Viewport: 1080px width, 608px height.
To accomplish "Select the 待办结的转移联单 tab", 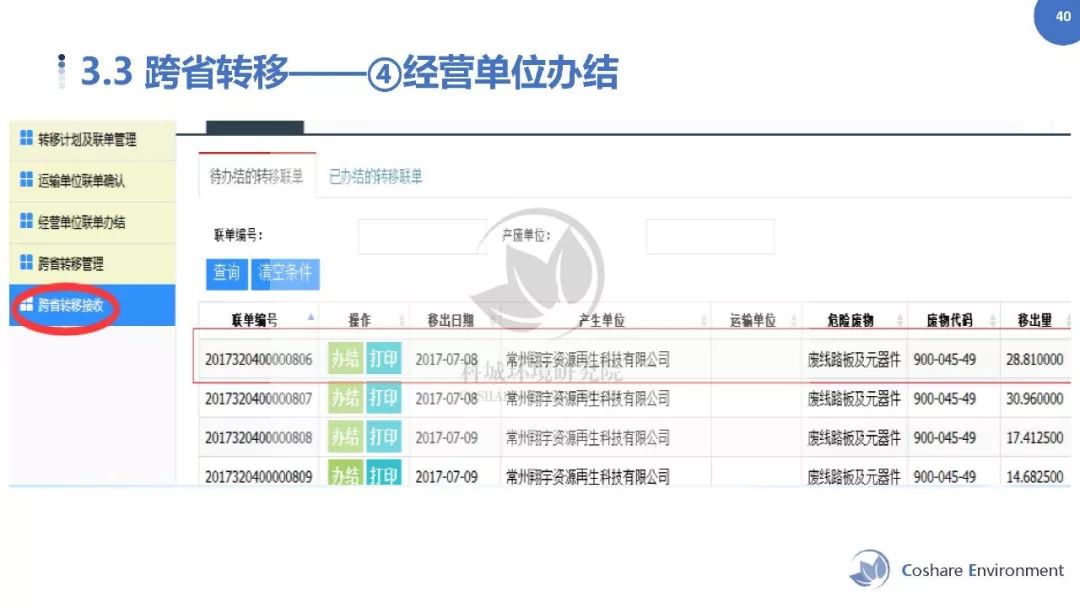I will click(256, 177).
